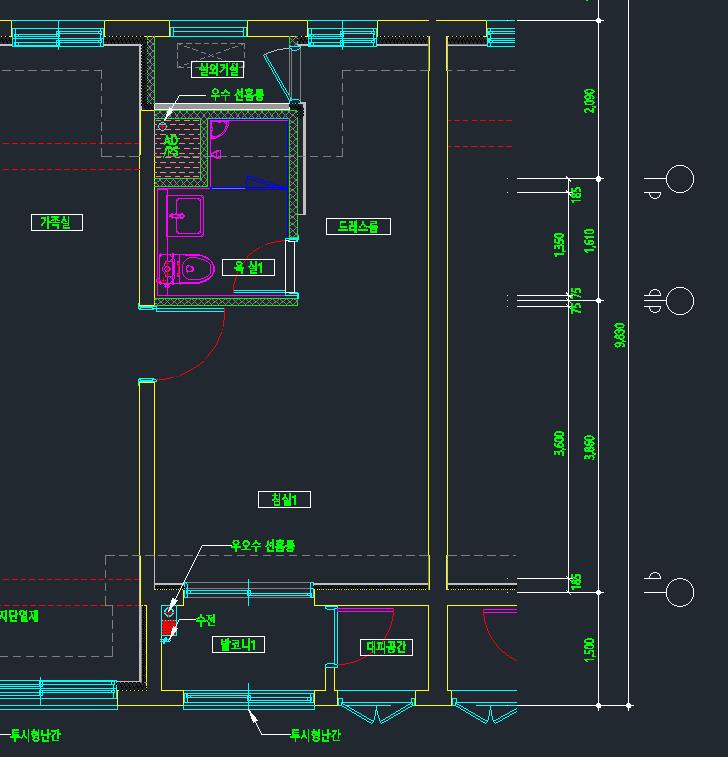Screen dimensions: 728x757
Task: Select the red 수전 faucet block
Action: click(168, 628)
